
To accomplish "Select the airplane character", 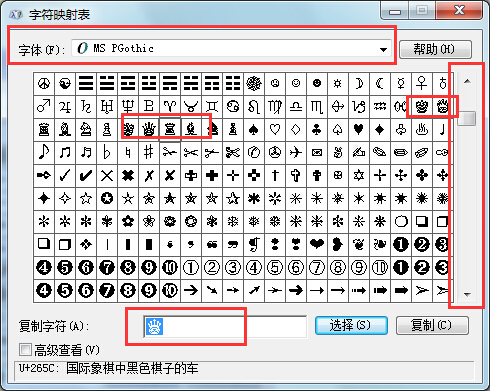I will point(296,153).
